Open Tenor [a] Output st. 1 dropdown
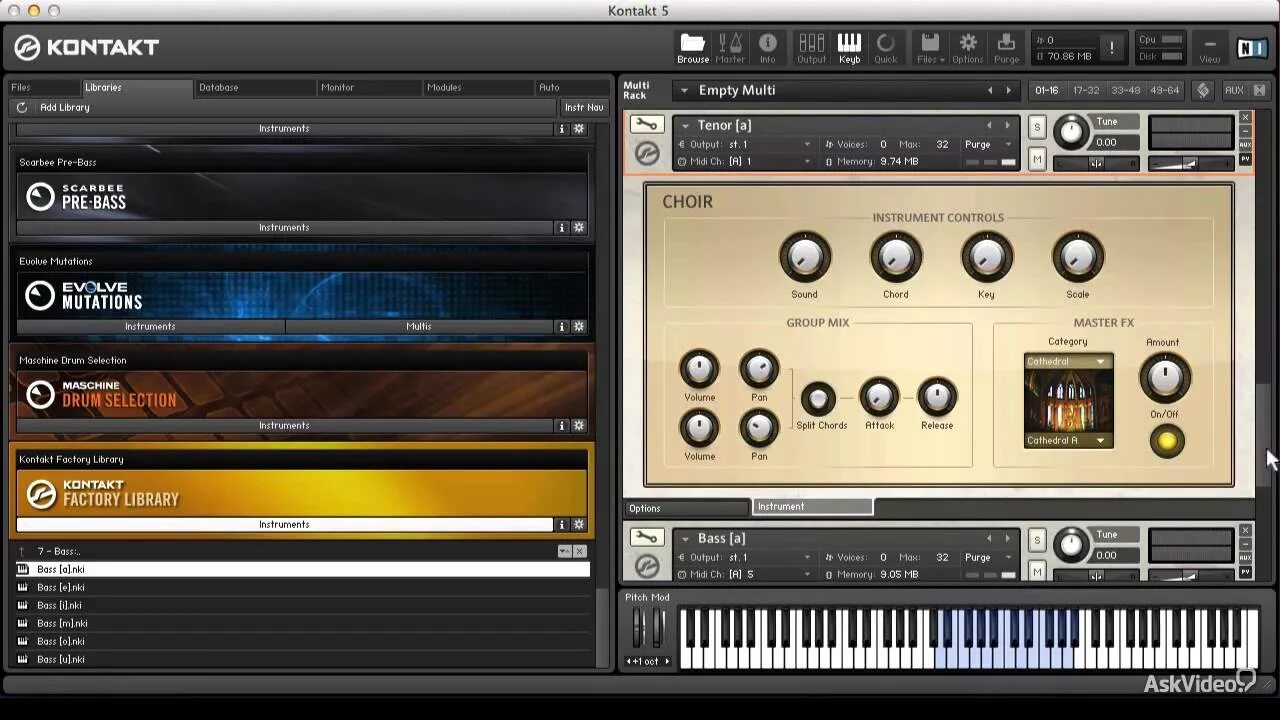Viewport: 1280px width, 720px height. [807, 144]
